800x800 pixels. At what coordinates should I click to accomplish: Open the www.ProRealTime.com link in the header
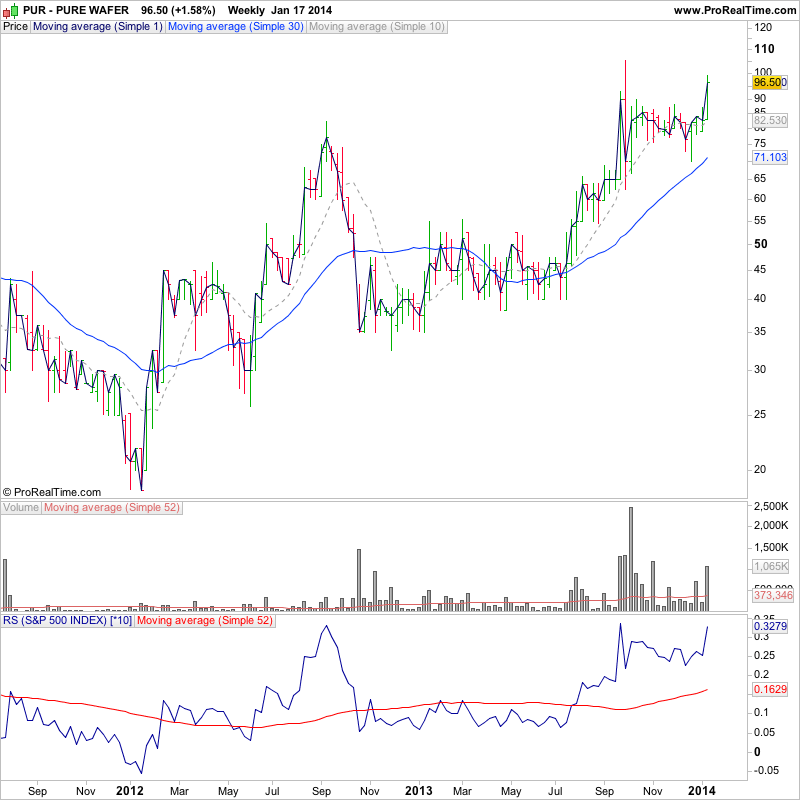click(x=735, y=10)
